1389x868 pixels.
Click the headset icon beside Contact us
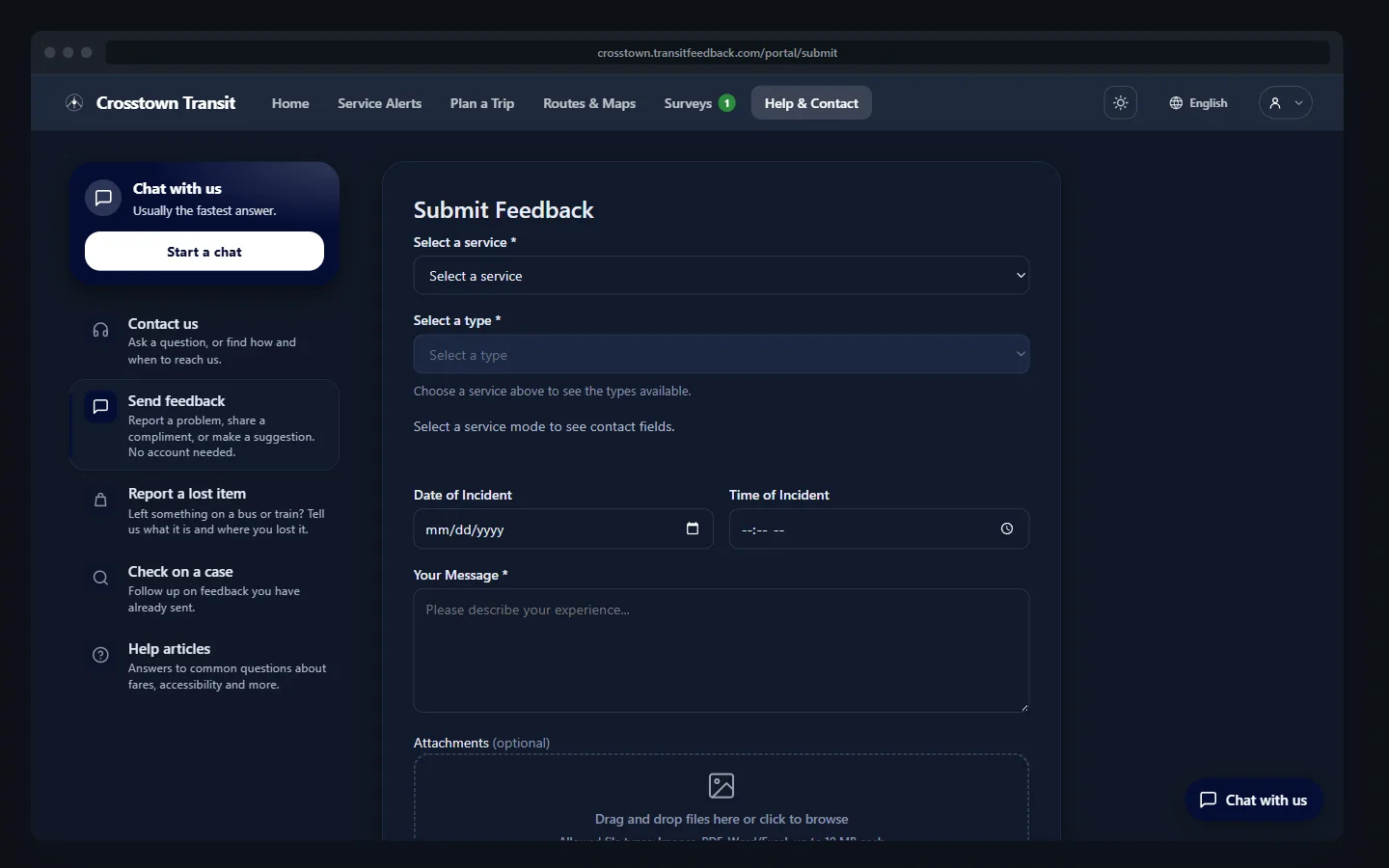(100, 331)
